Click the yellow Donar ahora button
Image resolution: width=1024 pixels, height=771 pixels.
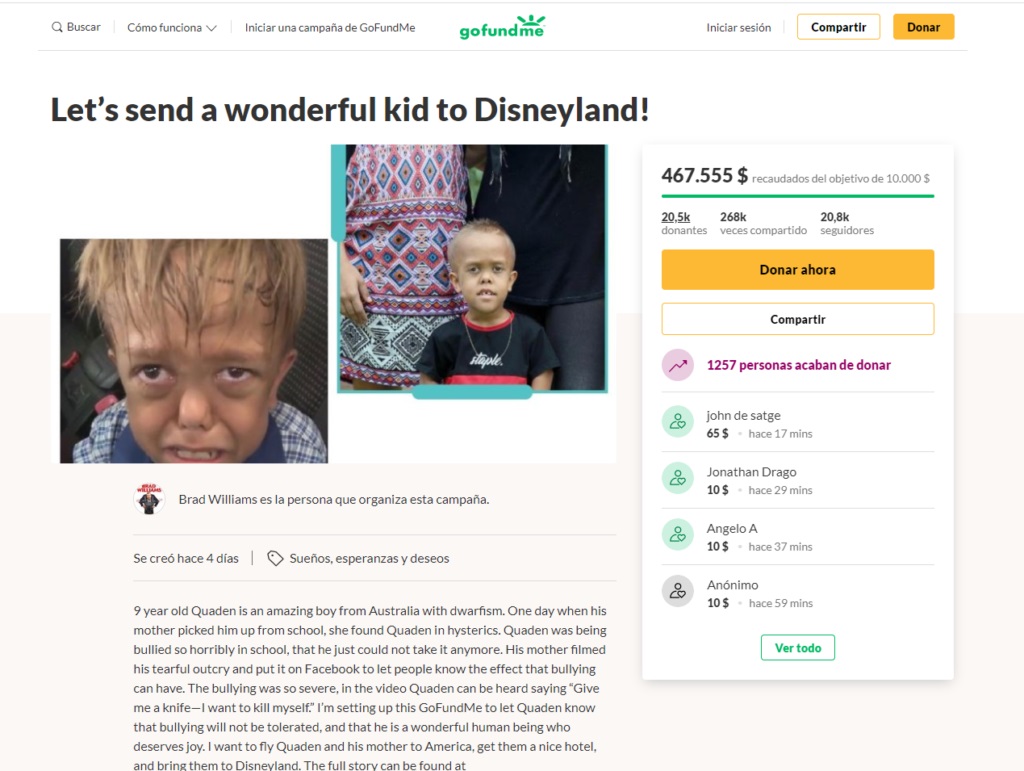point(797,270)
